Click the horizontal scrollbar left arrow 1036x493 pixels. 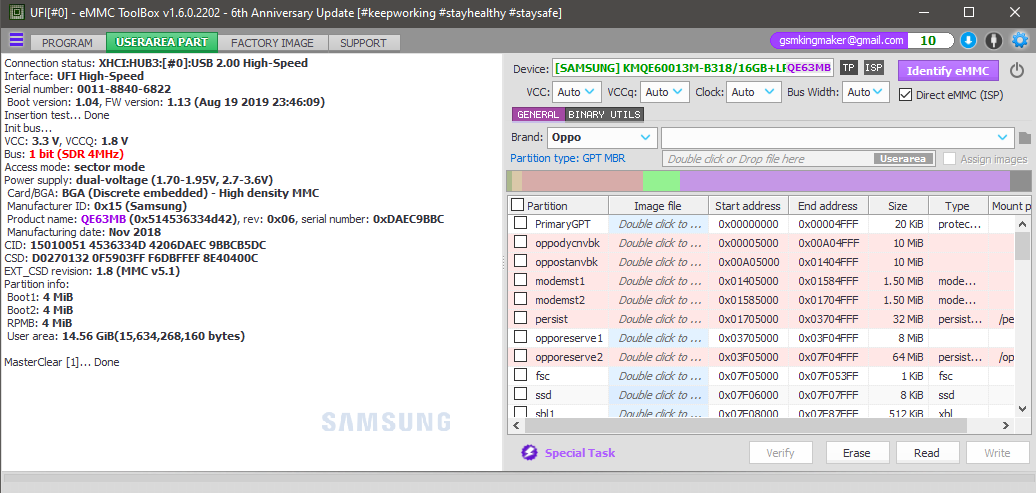click(516, 426)
